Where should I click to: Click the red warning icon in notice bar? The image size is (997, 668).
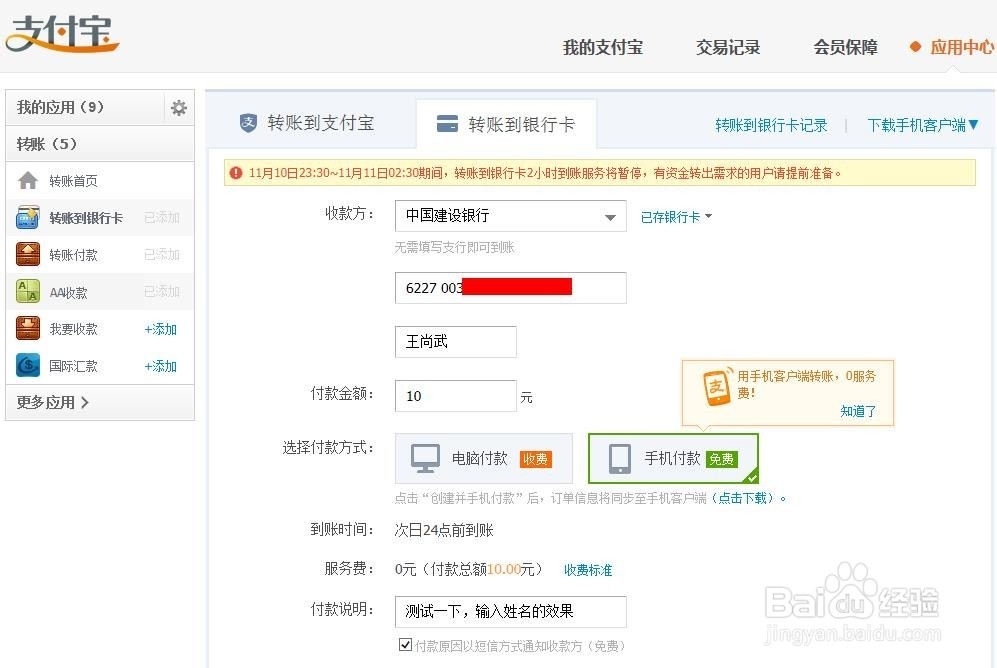pyautogui.click(x=236, y=173)
